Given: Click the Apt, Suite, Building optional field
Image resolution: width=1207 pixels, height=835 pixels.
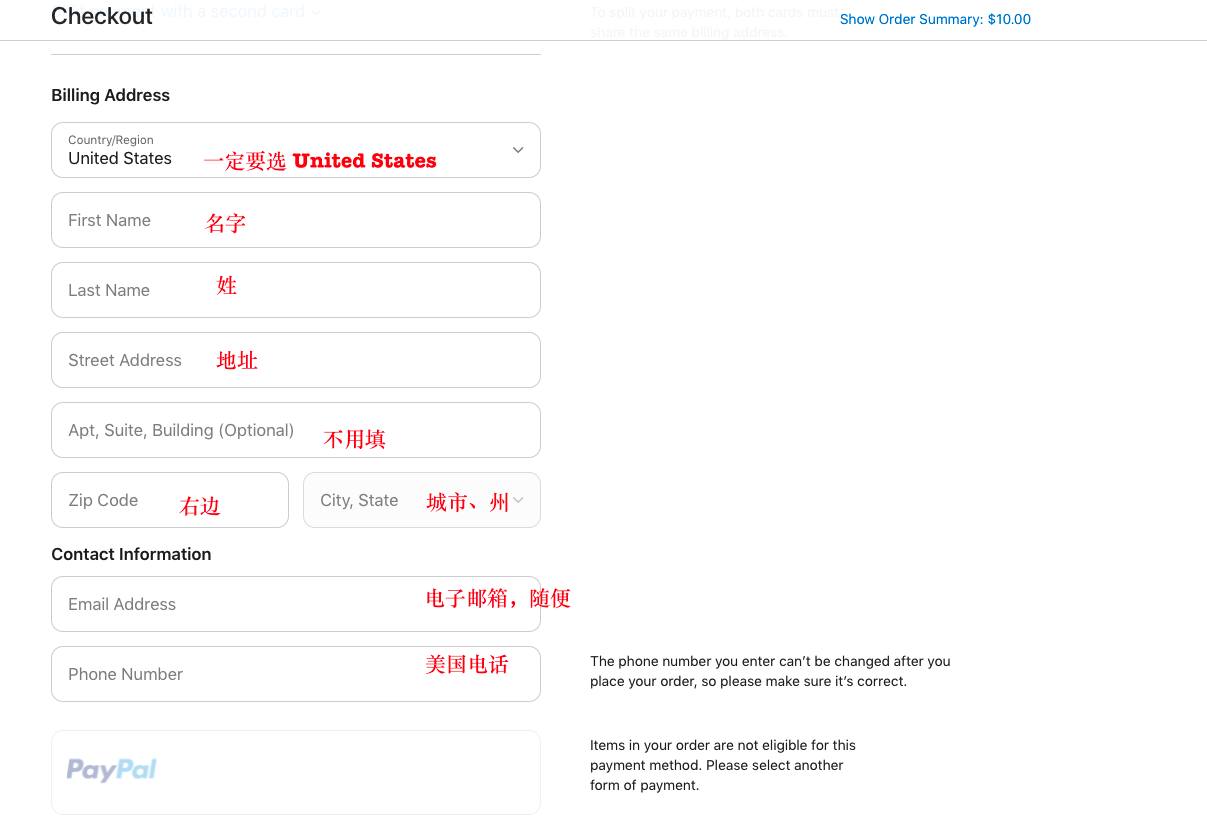Looking at the screenshot, I should (295, 430).
